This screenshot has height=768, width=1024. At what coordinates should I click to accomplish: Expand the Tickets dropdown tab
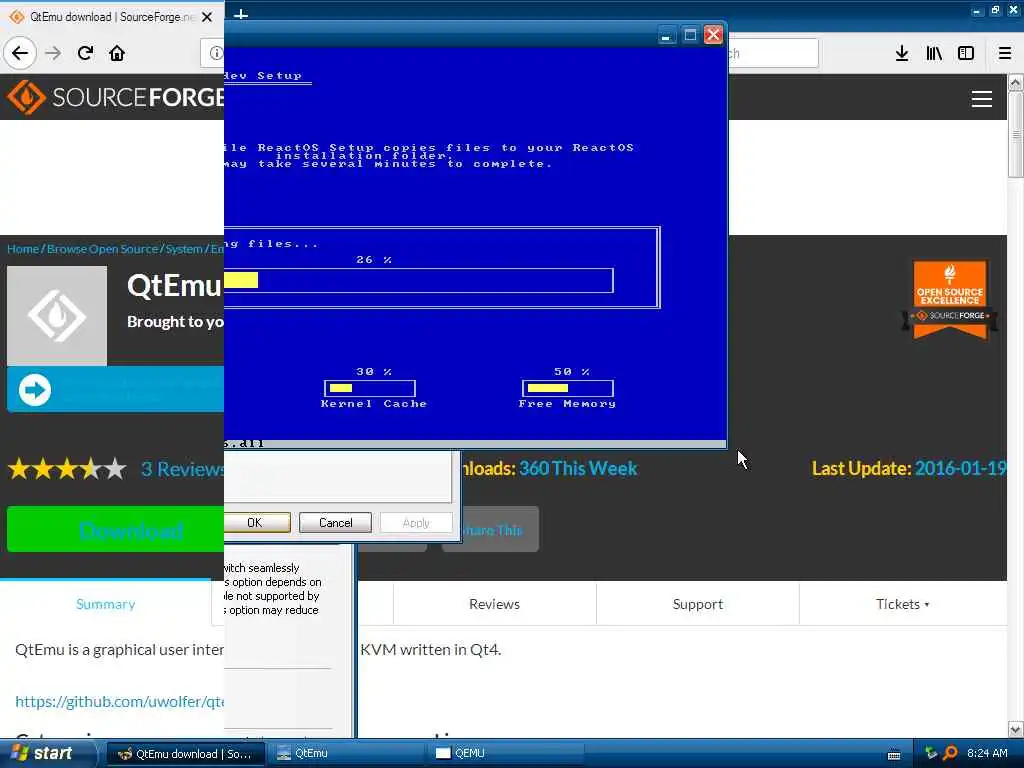point(903,604)
